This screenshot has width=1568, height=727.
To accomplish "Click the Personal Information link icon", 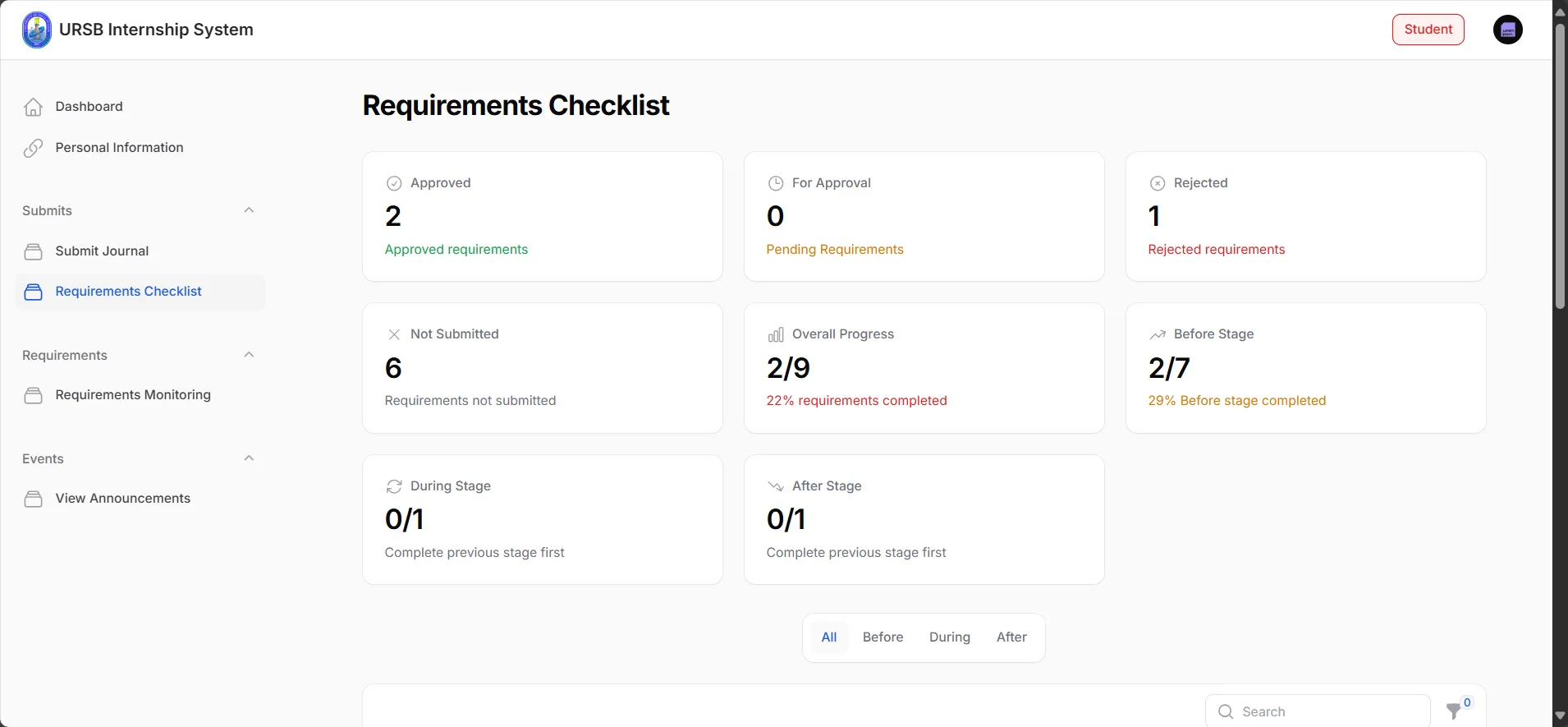I will (x=34, y=148).
